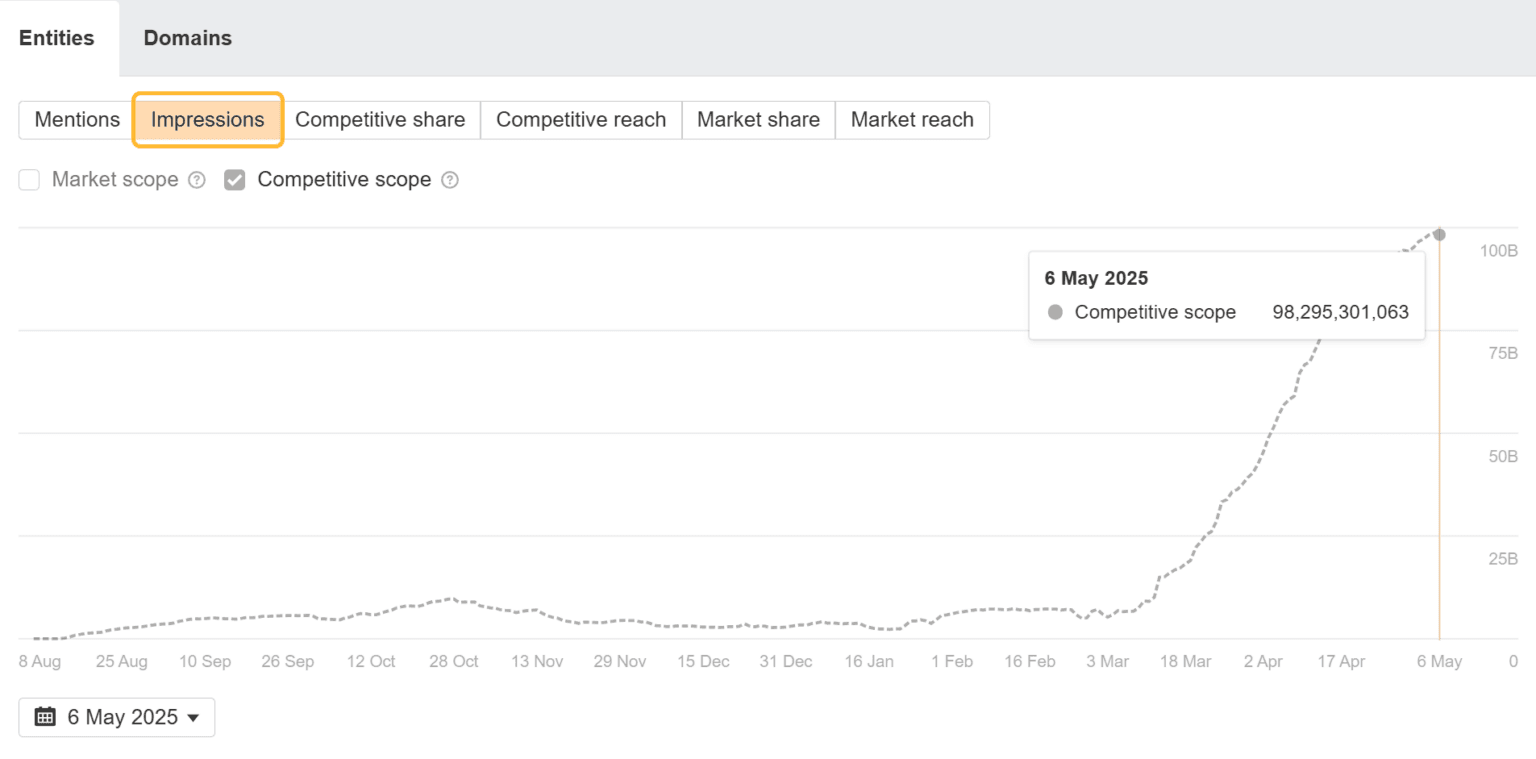This screenshot has height=759, width=1536.
Task: Uncheck the Competitive scope checkbox
Action: [235, 180]
